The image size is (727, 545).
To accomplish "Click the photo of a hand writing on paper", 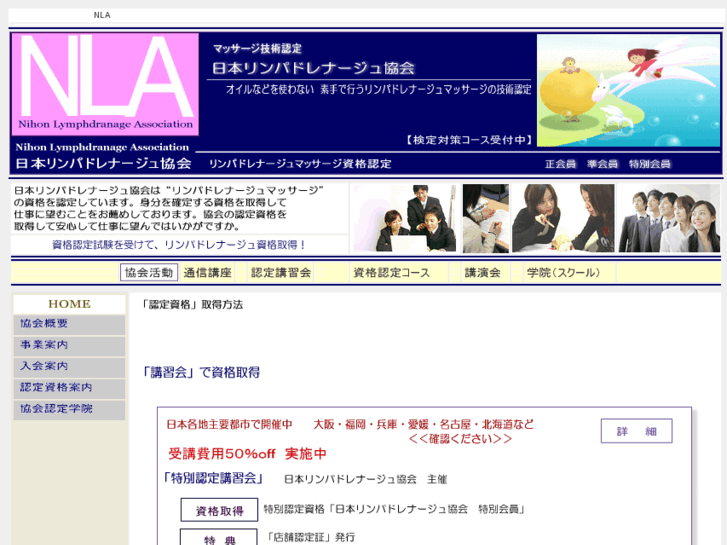I will click(486, 218).
